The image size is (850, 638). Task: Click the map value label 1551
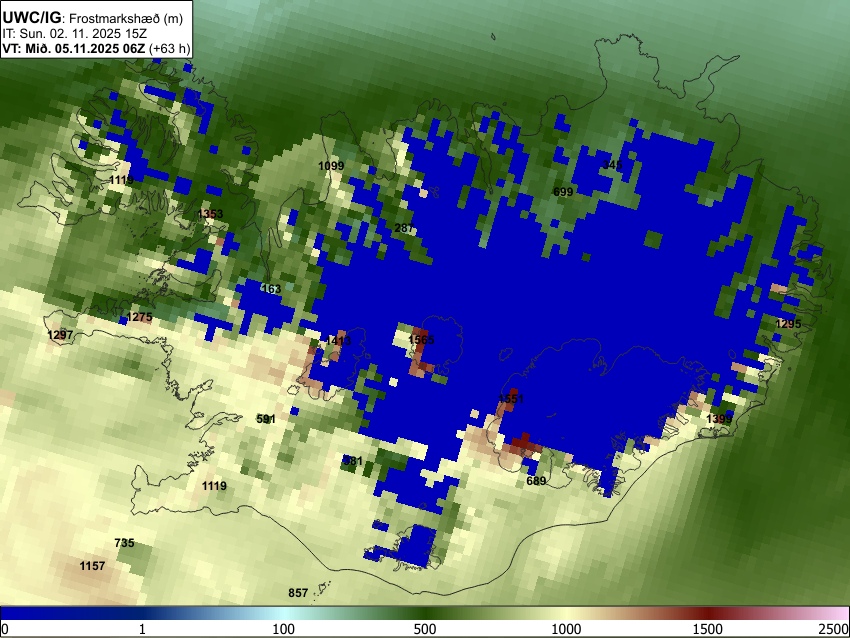point(511,399)
